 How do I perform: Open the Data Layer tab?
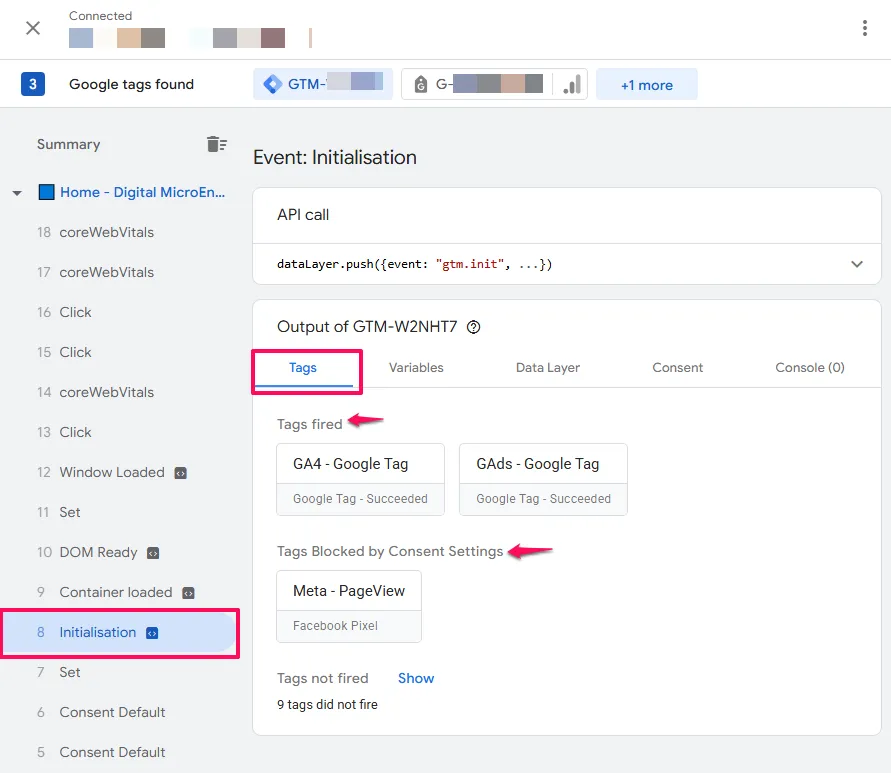(x=547, y=367)
